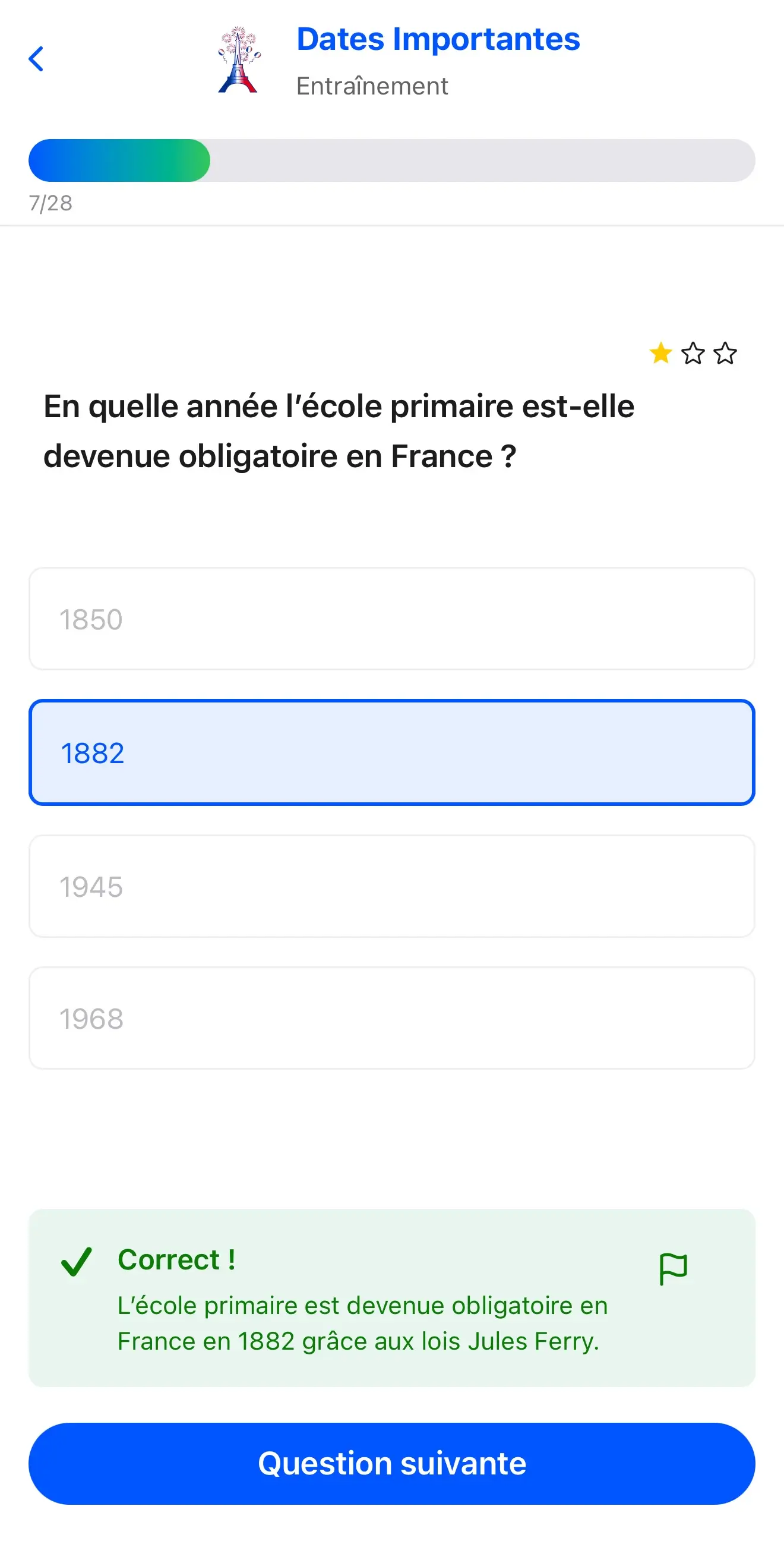Click the Correct! feedback heading
The height and width of the screenshot is (1544, 784).
click(176, 1259)
